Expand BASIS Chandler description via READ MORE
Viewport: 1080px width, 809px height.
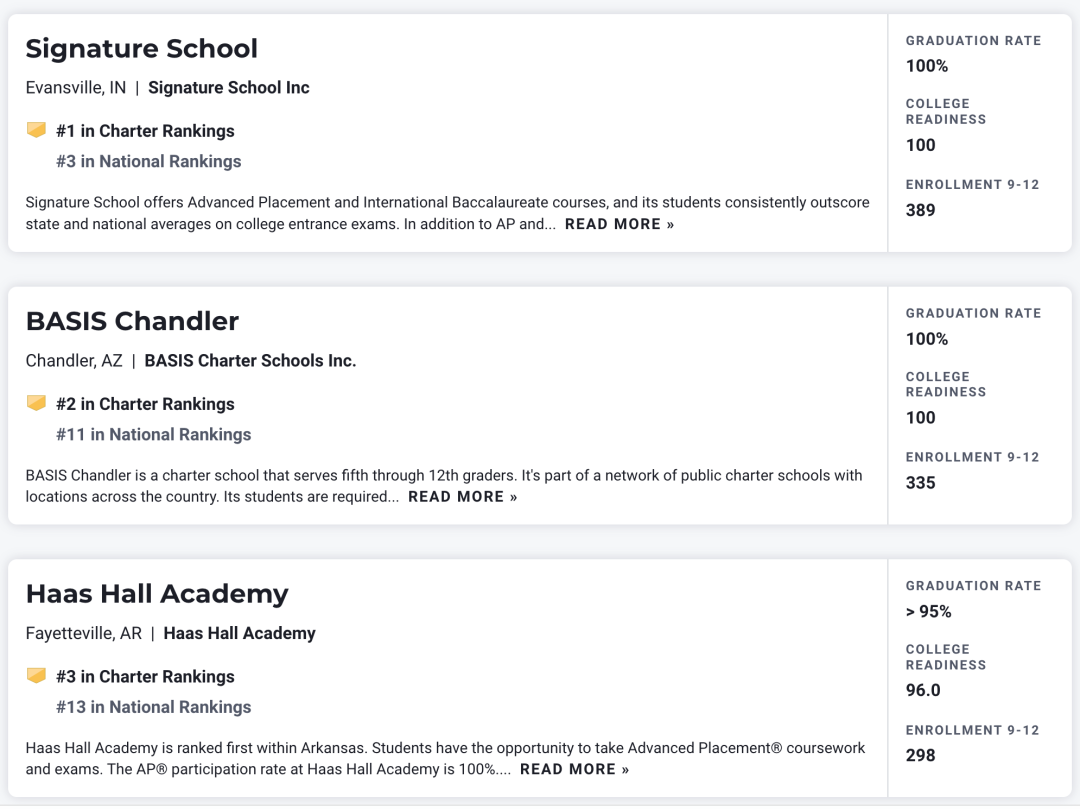click(x=462, y=497)
